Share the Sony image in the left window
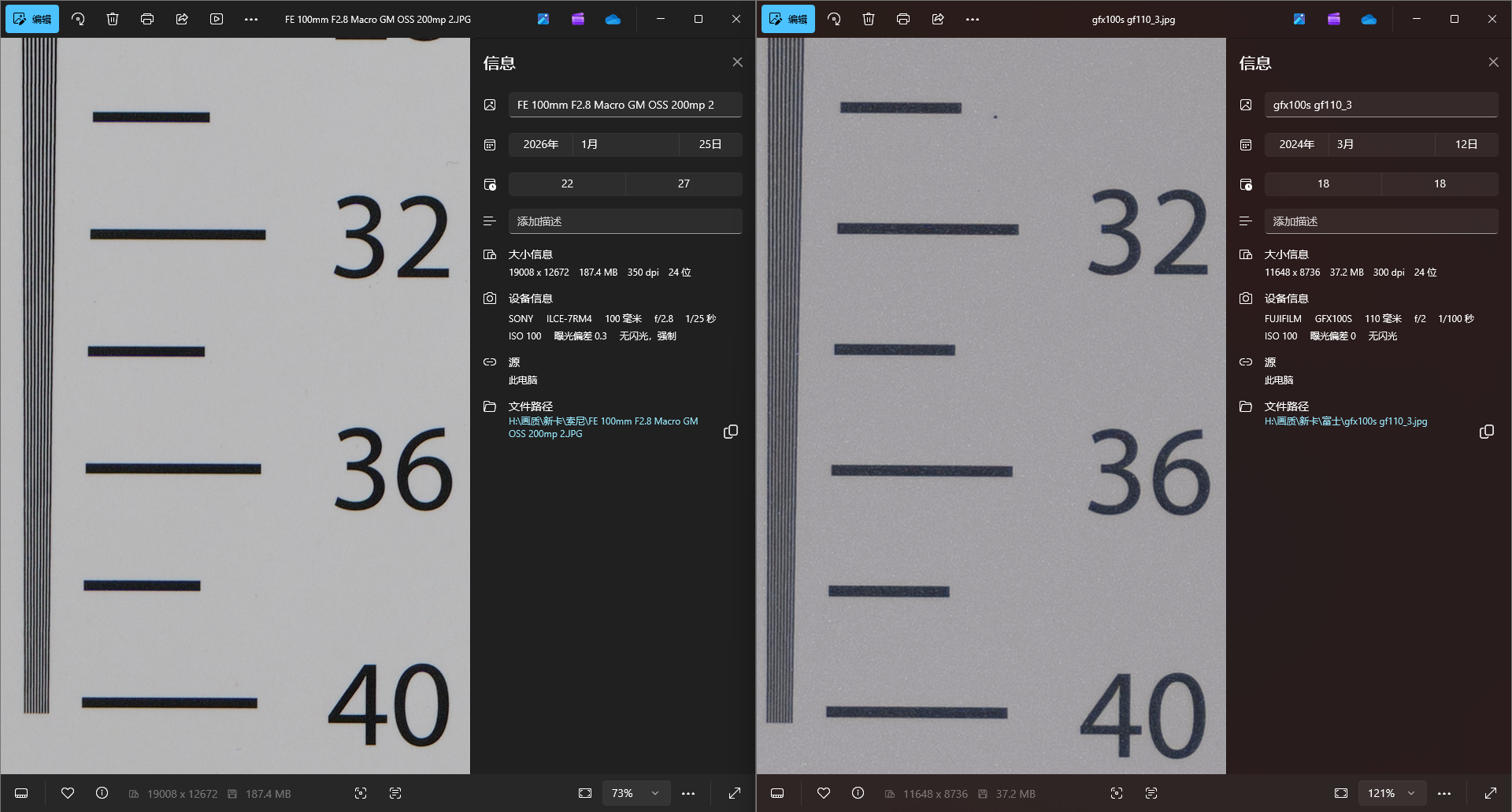The image size is (1512, 812). click(x=182, y=19)
